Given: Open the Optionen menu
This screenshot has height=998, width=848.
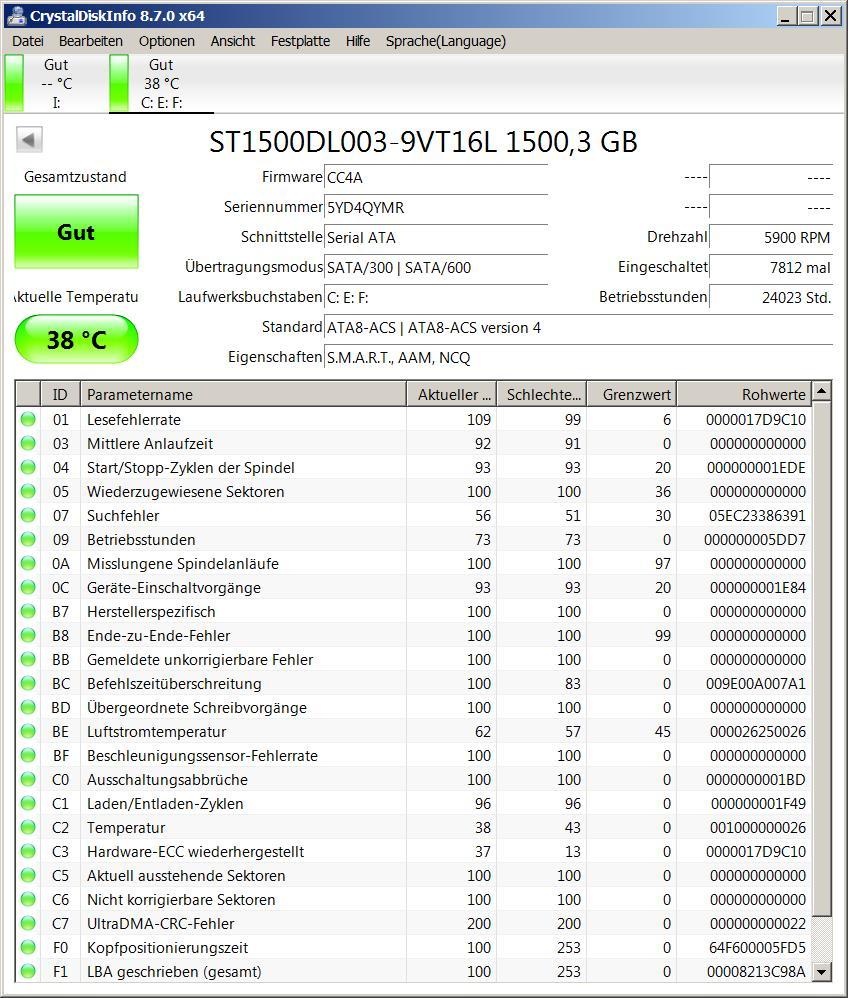Looking at the screenshot, I should (x=167, y=41).
